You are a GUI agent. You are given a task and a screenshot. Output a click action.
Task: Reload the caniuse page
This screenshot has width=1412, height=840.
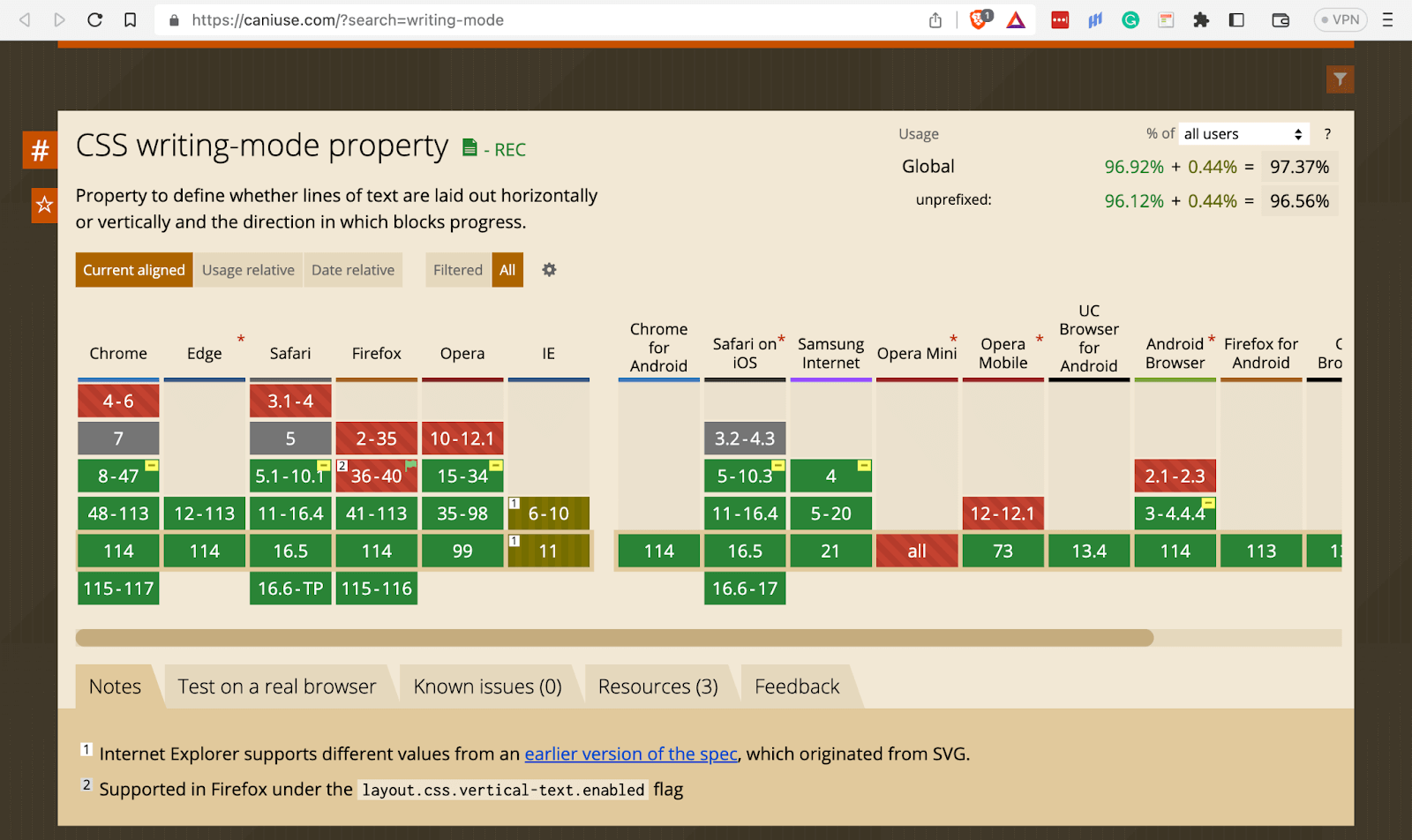(95, 19)
